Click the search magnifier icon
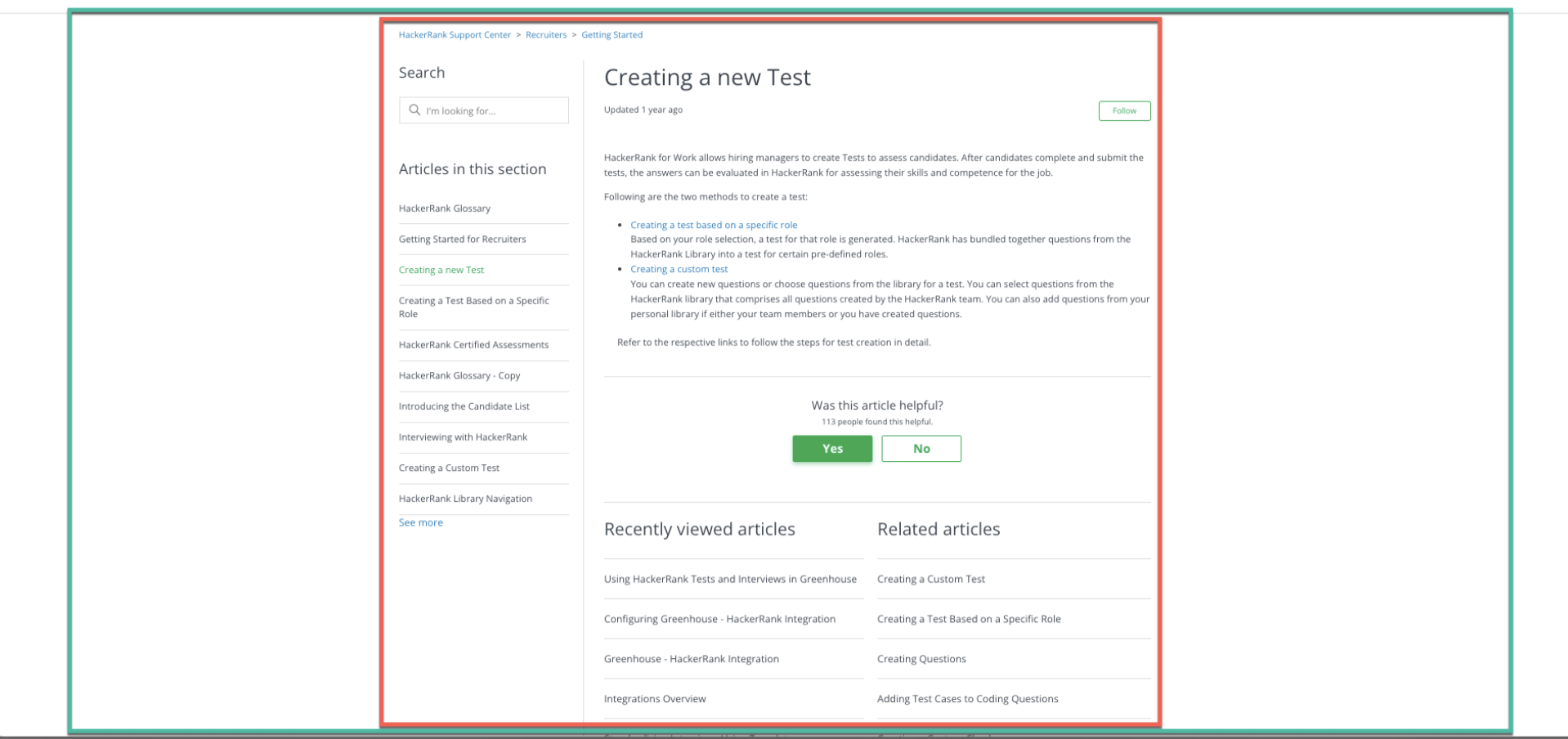1568x739 pixels. [x=414, y=110]
